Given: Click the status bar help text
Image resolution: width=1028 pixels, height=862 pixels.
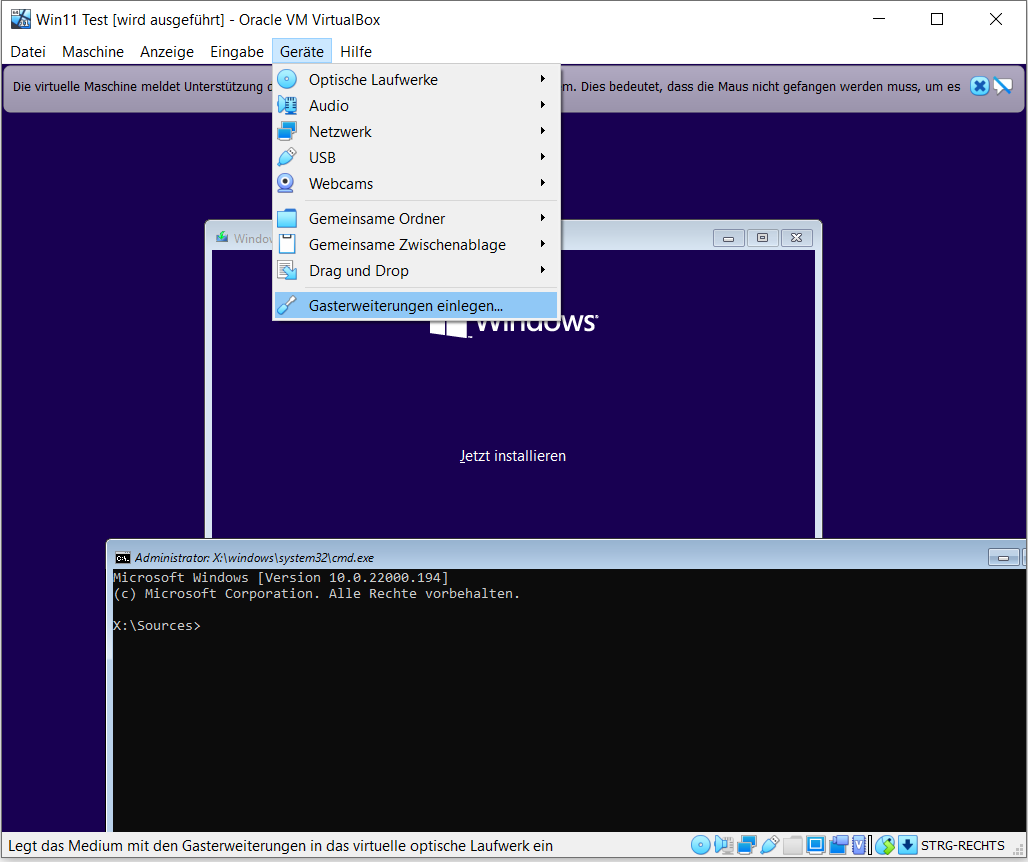Looking at the screenshot, I should coord(281,846).
